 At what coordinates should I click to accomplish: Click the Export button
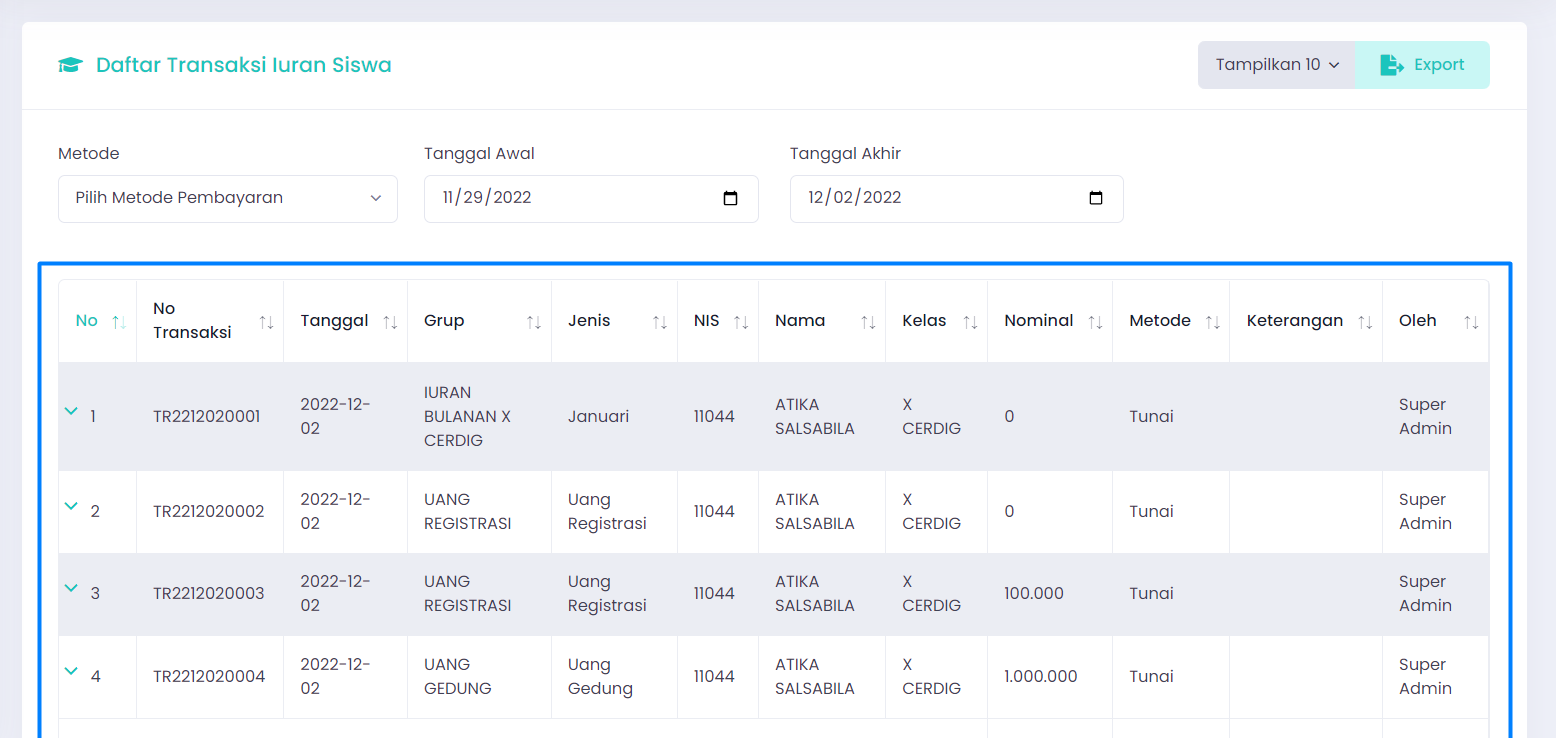point(1422,65)
